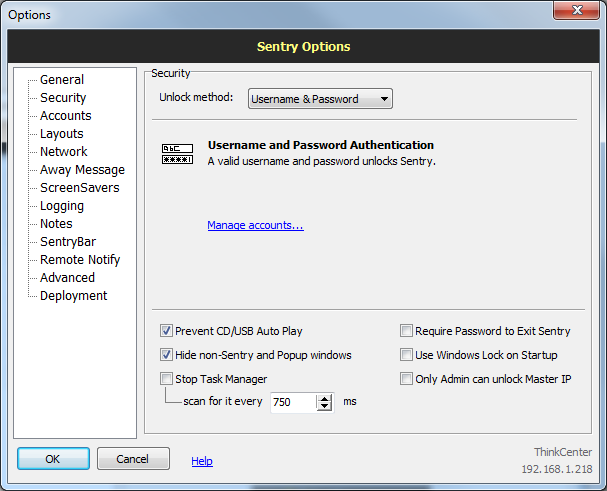
Task: Click the Cancel button
Action: [x=133, y=459]
